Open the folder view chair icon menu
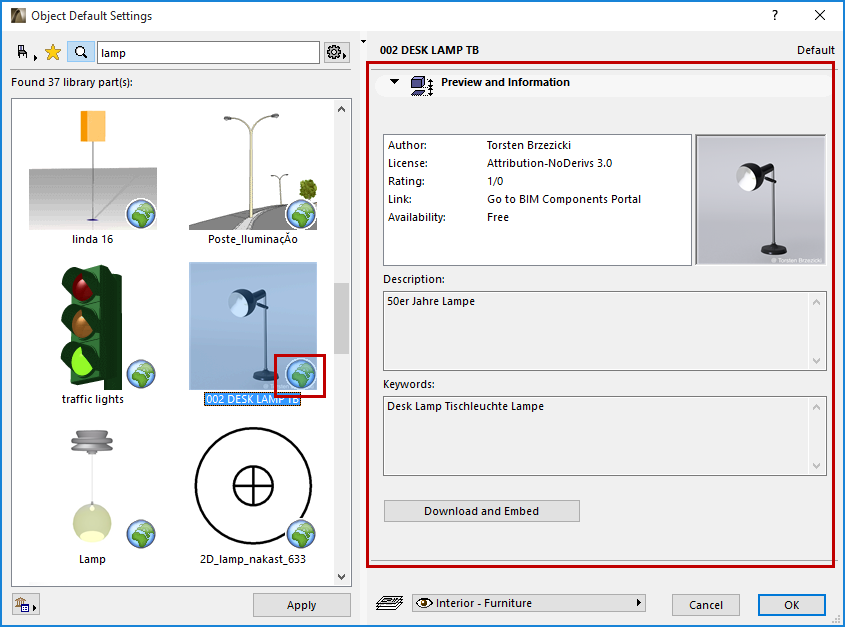The image size is (845, 627). (25, 52)
